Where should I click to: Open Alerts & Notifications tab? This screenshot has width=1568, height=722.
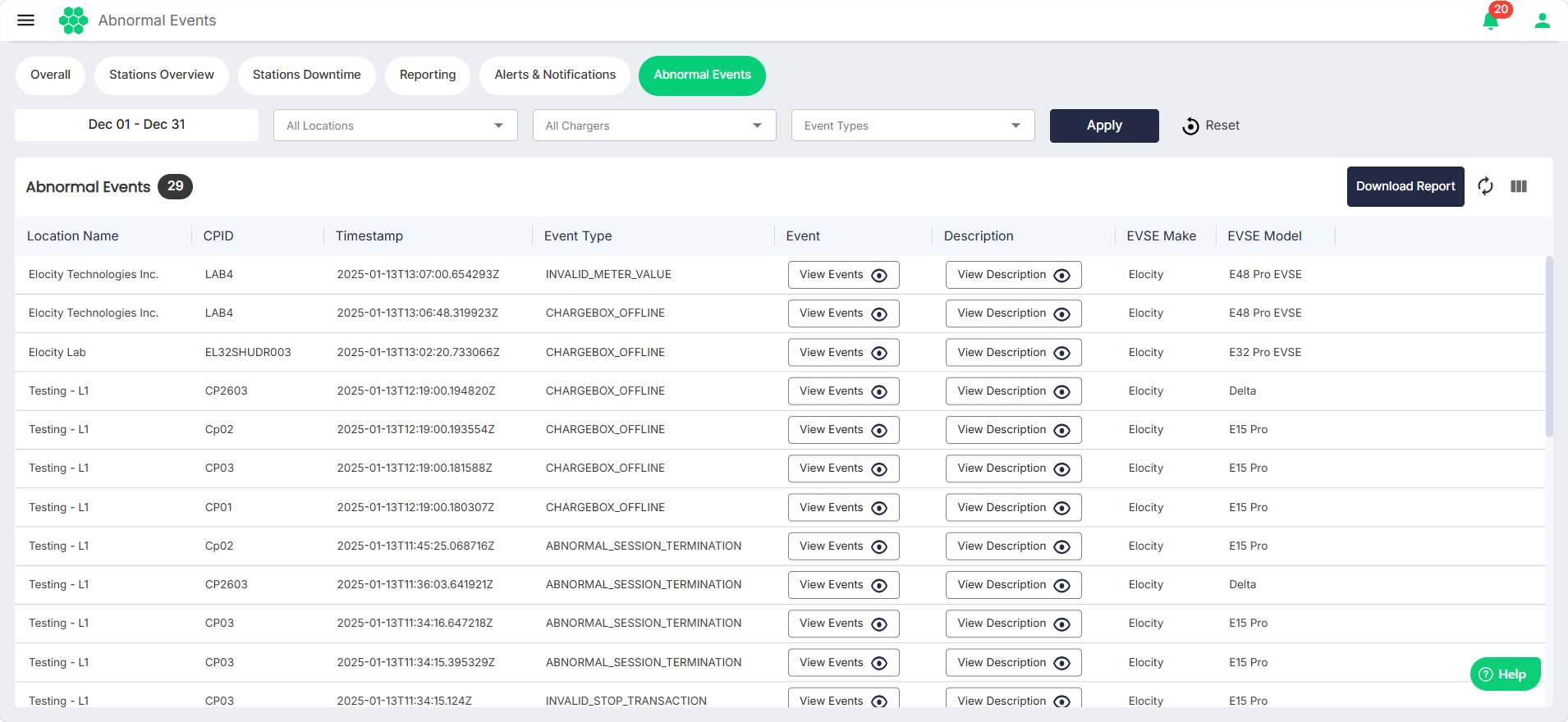coord(555,75)
